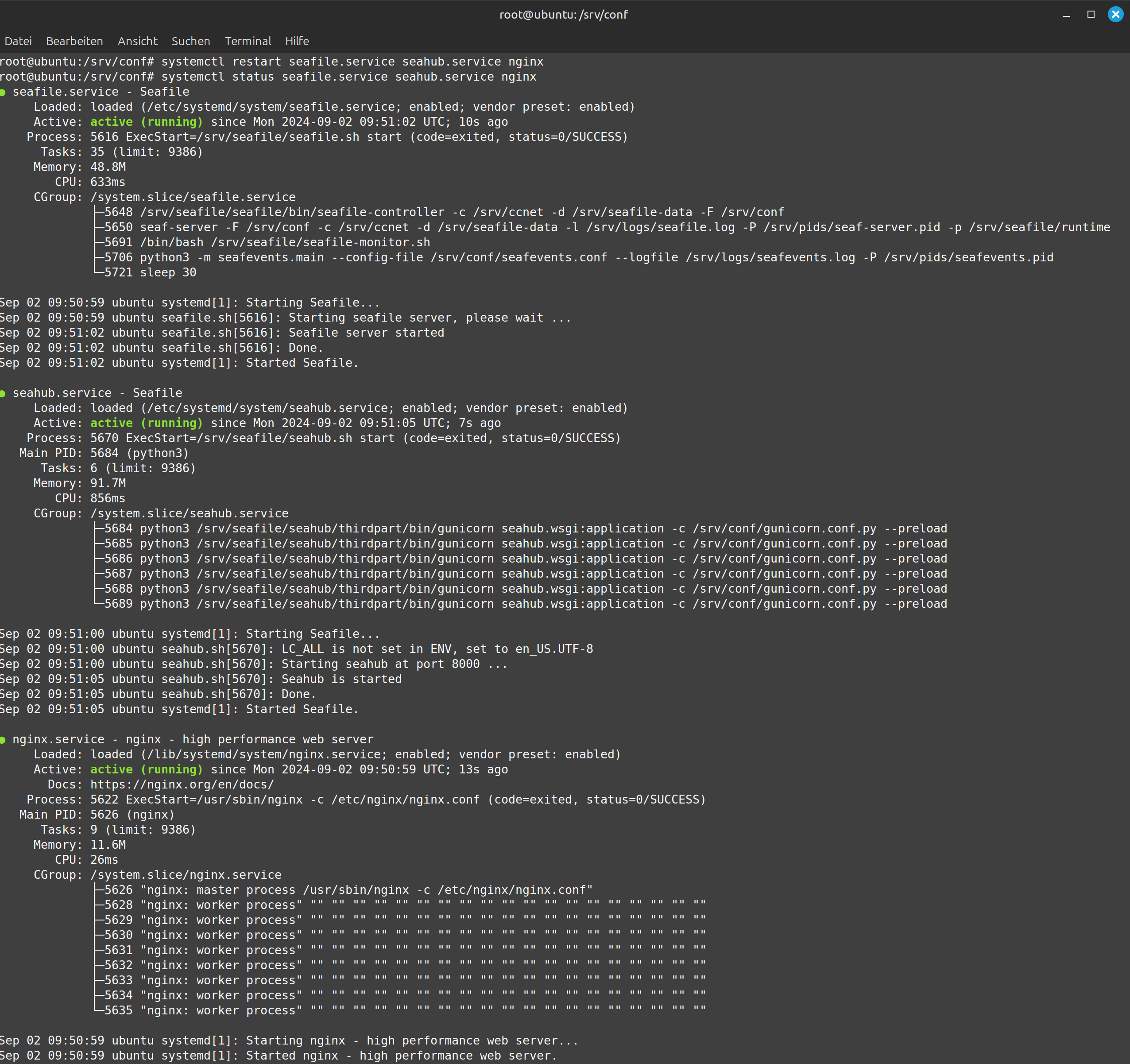1130x1064 pixels.
Task: Close the terminal window
Action: 1116,14
